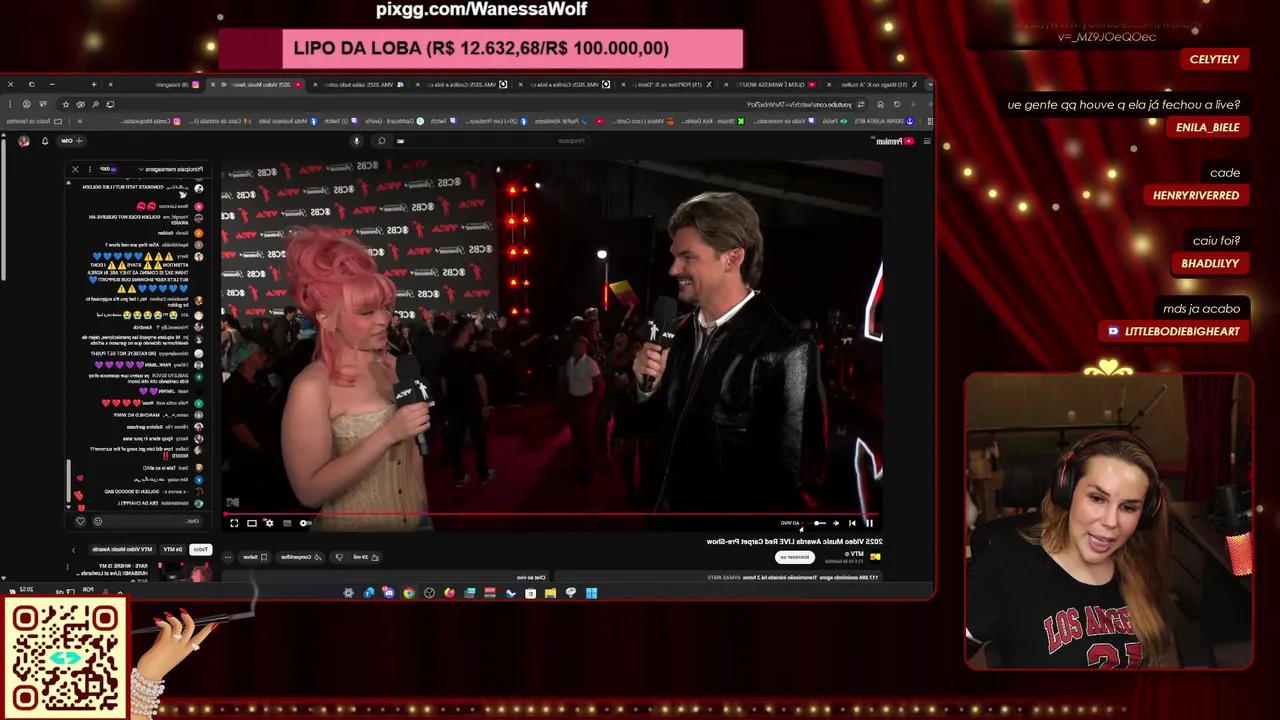Send a heart reaction in chat

click(x=80, y=521)
